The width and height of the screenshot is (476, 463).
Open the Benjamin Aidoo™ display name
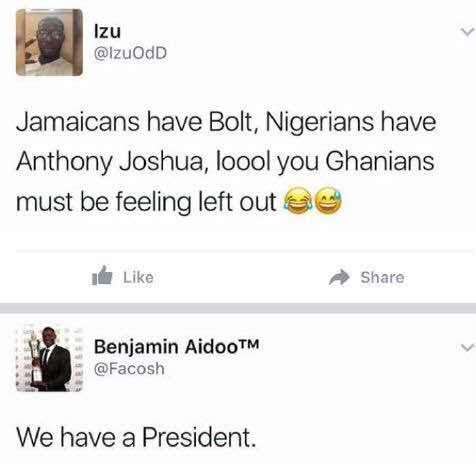(177, 347)
